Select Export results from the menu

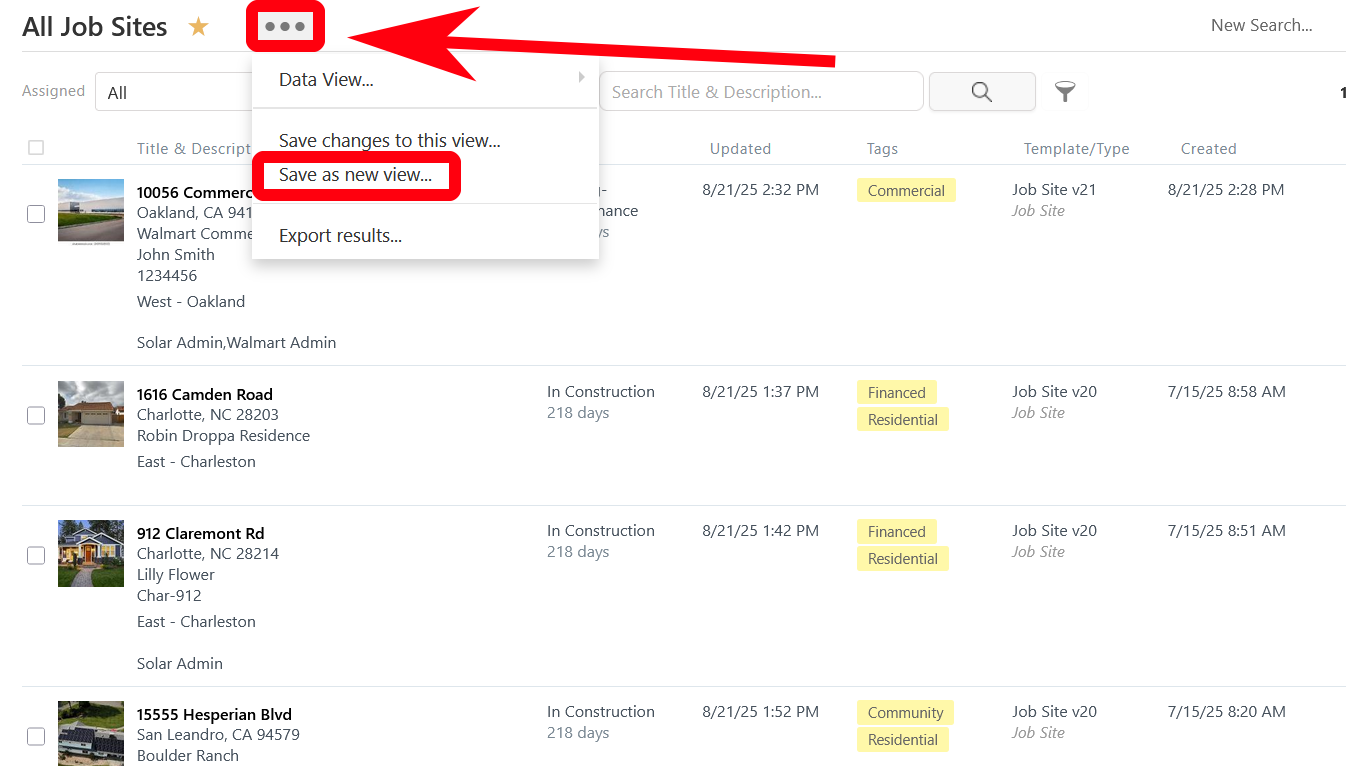coord(340,236)
